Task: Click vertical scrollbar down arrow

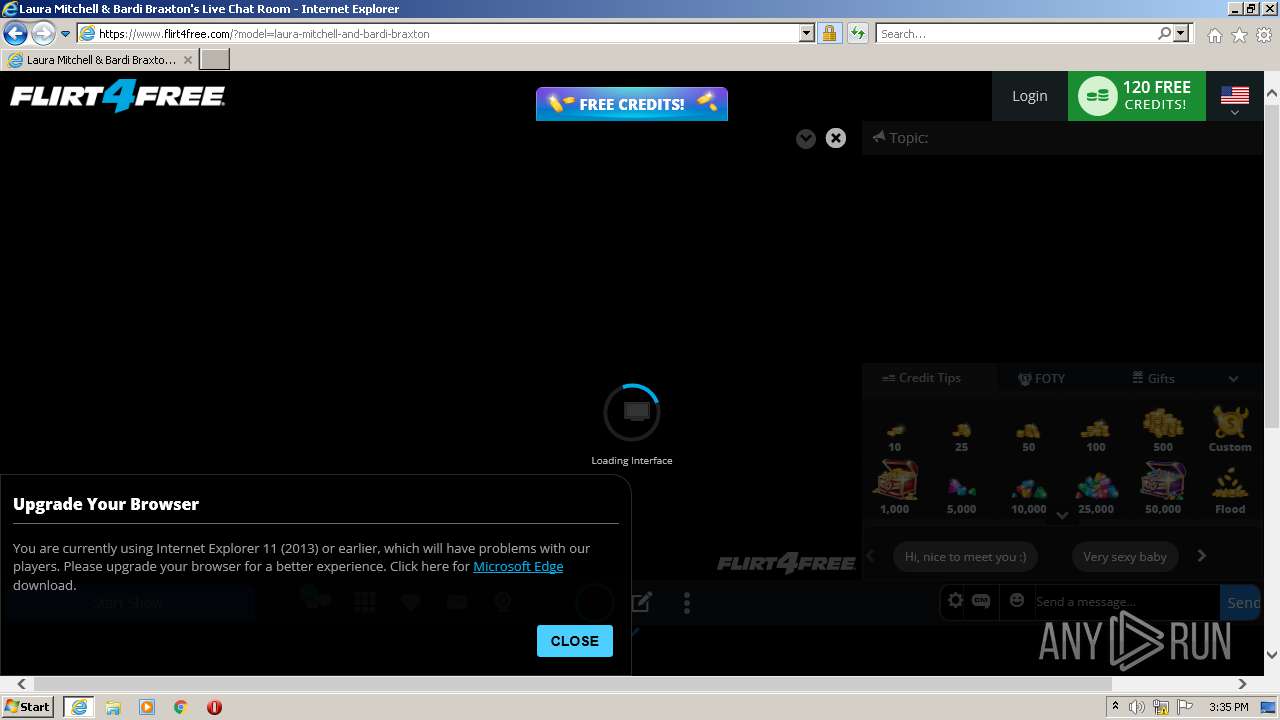Action: (1272, 655)
